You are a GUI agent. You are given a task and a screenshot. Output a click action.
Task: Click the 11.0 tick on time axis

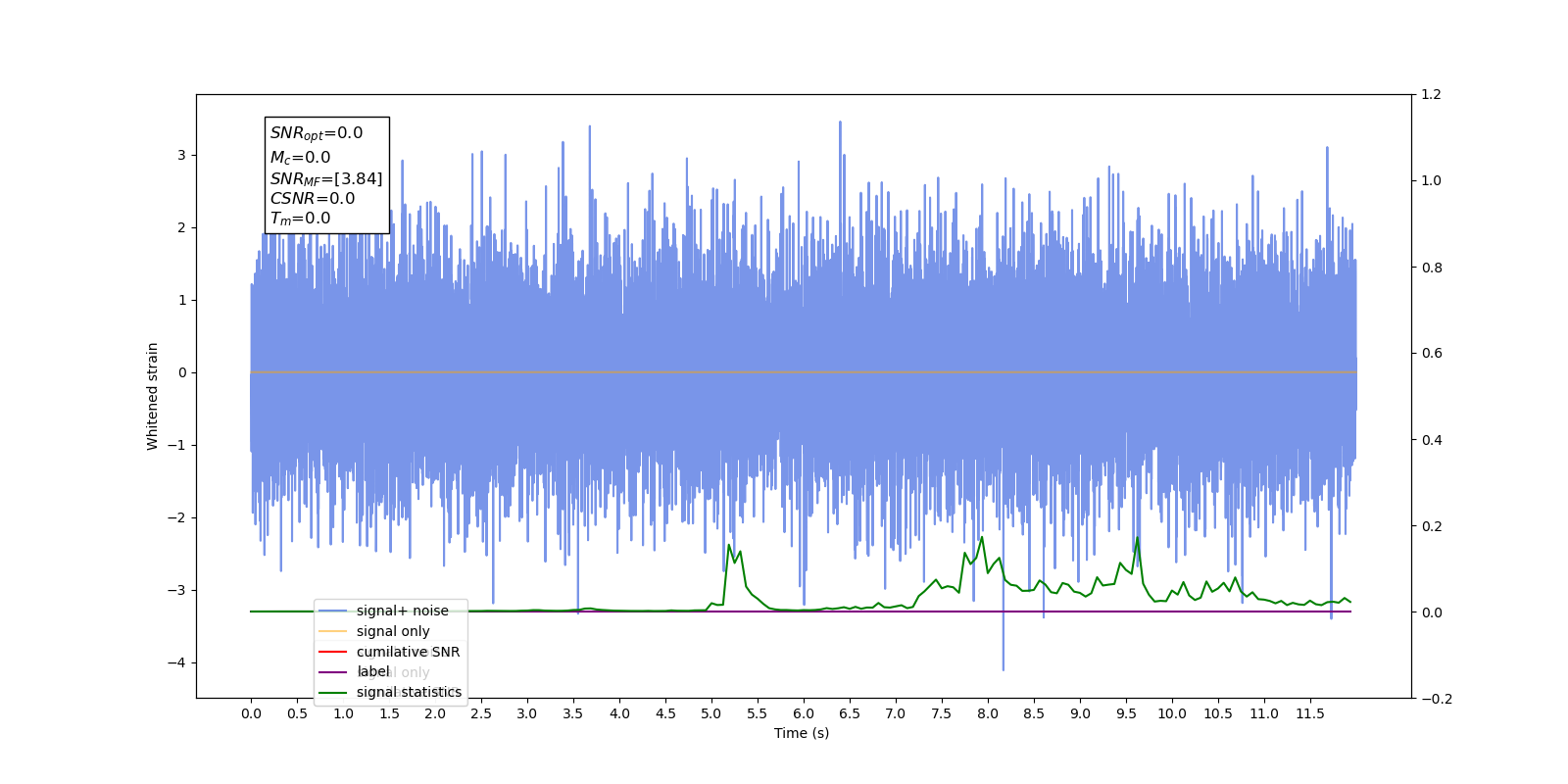pos(1264,713)
